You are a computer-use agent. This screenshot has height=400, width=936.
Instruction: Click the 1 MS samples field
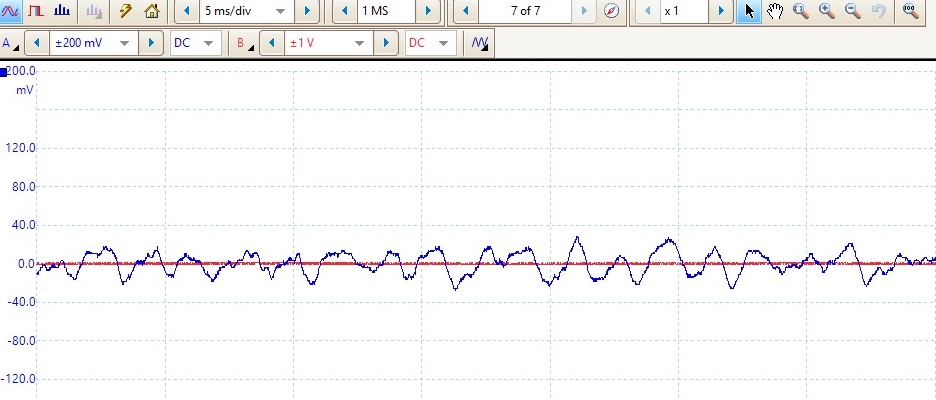coord(386,11)
